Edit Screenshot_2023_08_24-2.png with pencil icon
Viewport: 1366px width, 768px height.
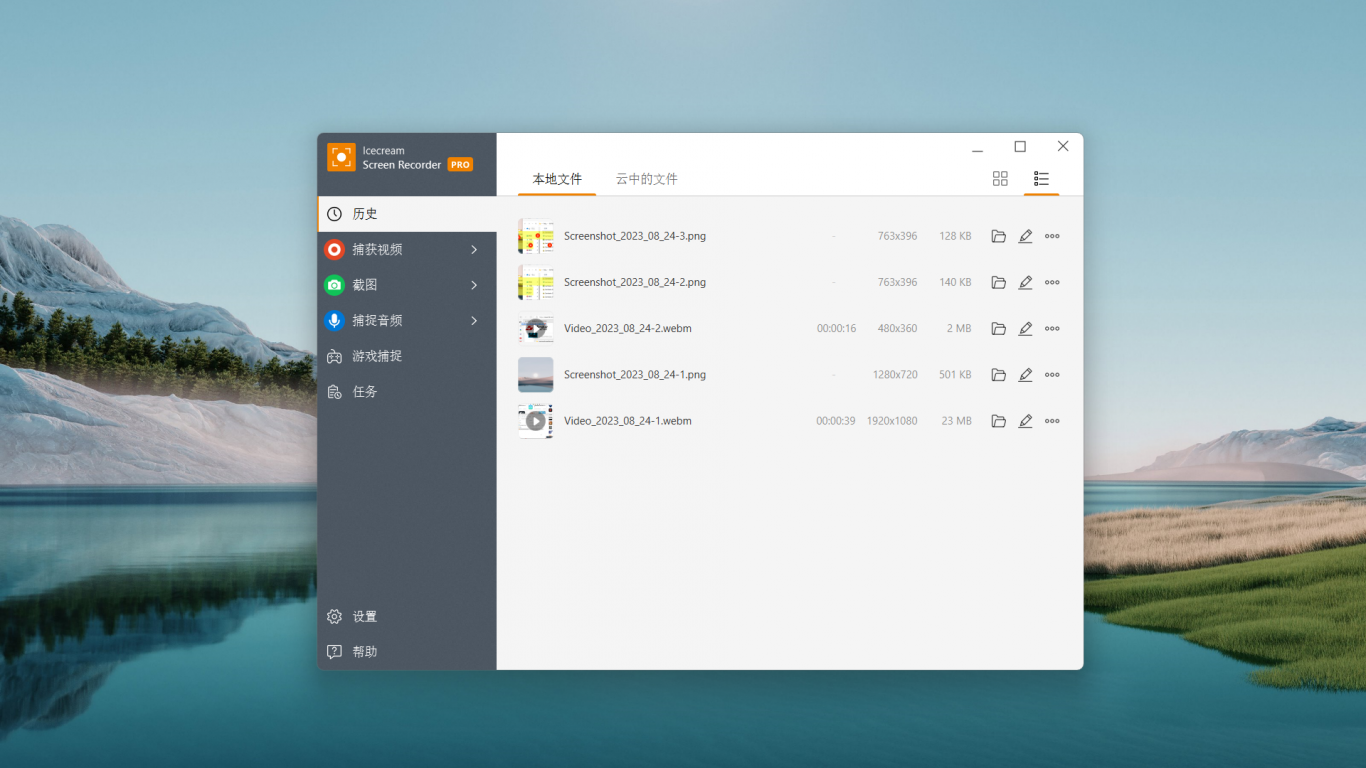pyautogui.click(x=1025, y=283)
